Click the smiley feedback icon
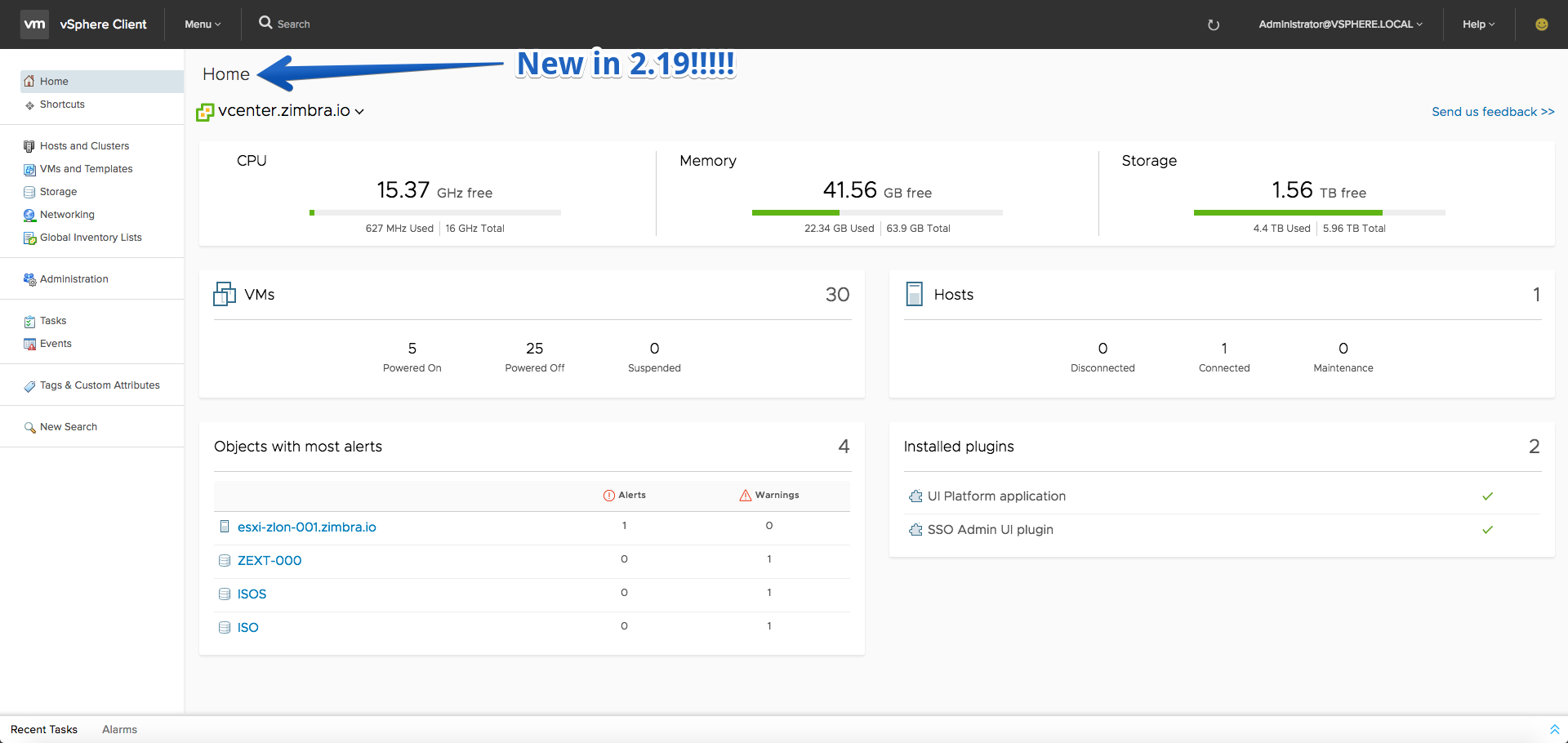The image size is (1568, 743). pos(1542,24)
